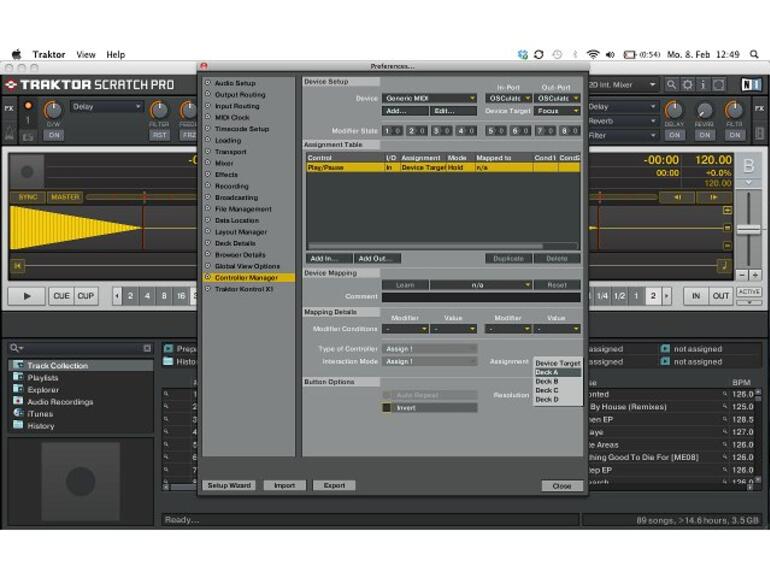Click the Comment input field
Image resolution: width=770 pixels, height=578 pixels.
pyautogui.click(x=480, y=297)
